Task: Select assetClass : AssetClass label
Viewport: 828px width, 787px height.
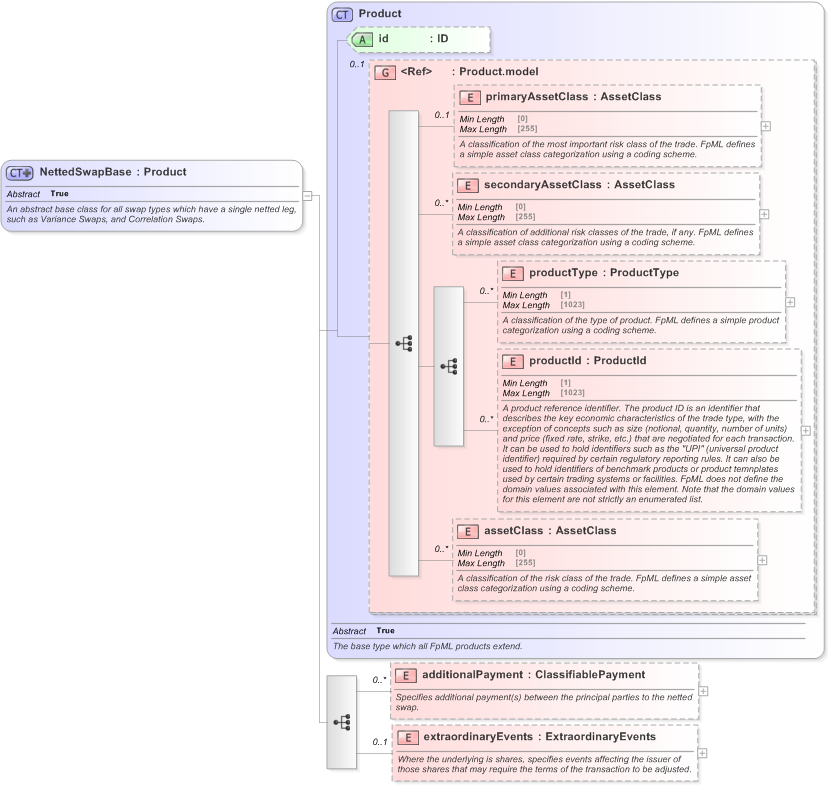Action: (550, 531)
